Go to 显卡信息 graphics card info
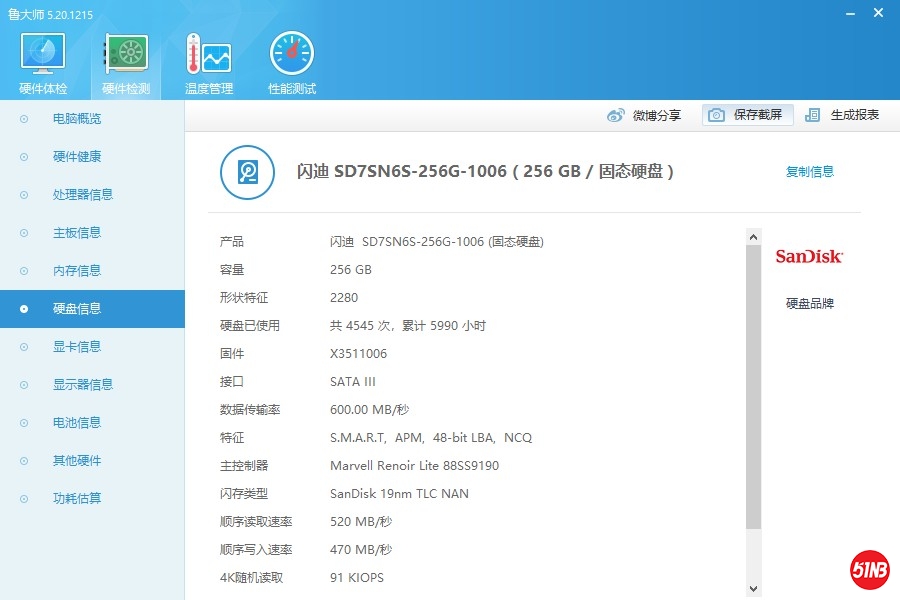The width and height of the screenshot is (900, 600). (77, 347)
